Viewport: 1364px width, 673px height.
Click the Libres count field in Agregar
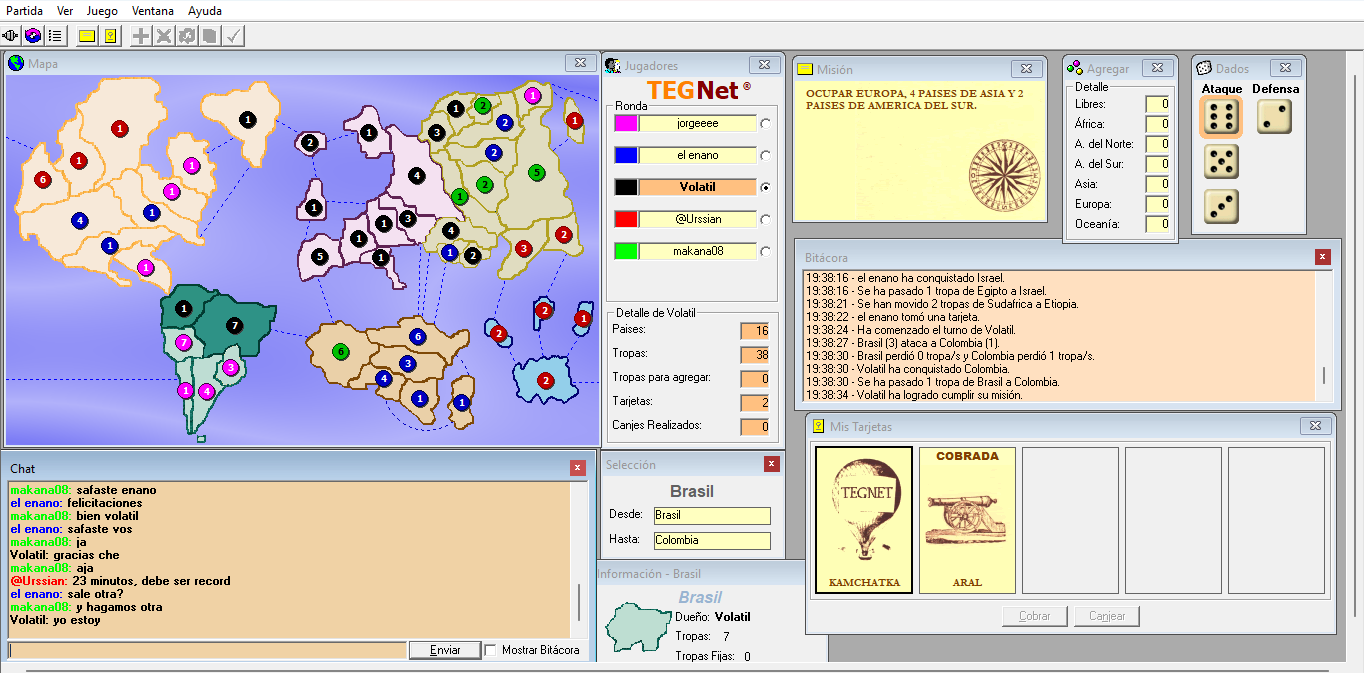click(x=1158, y=104)
